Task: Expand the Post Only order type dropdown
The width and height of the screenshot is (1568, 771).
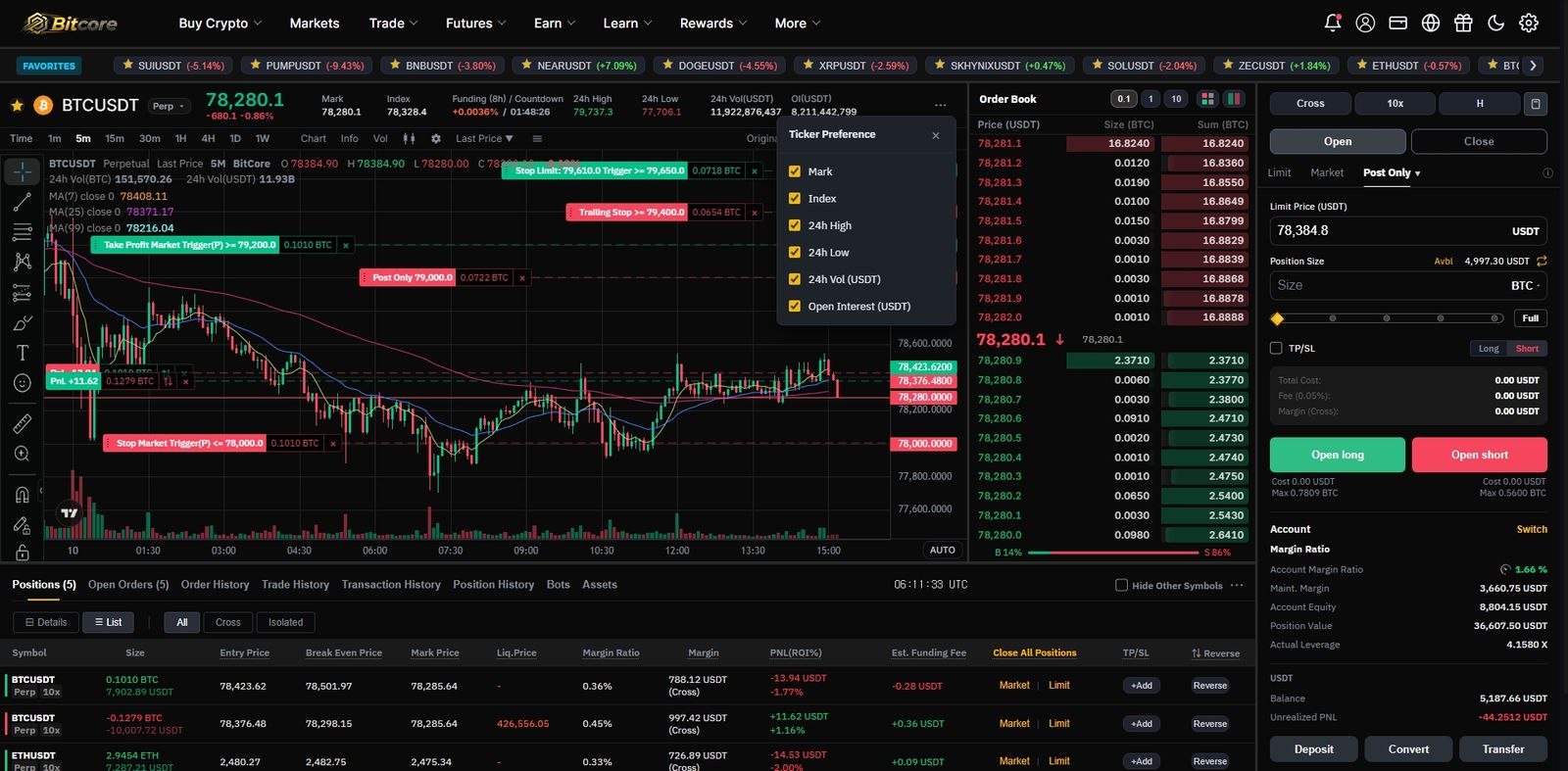Action: tap(1392, 172)
